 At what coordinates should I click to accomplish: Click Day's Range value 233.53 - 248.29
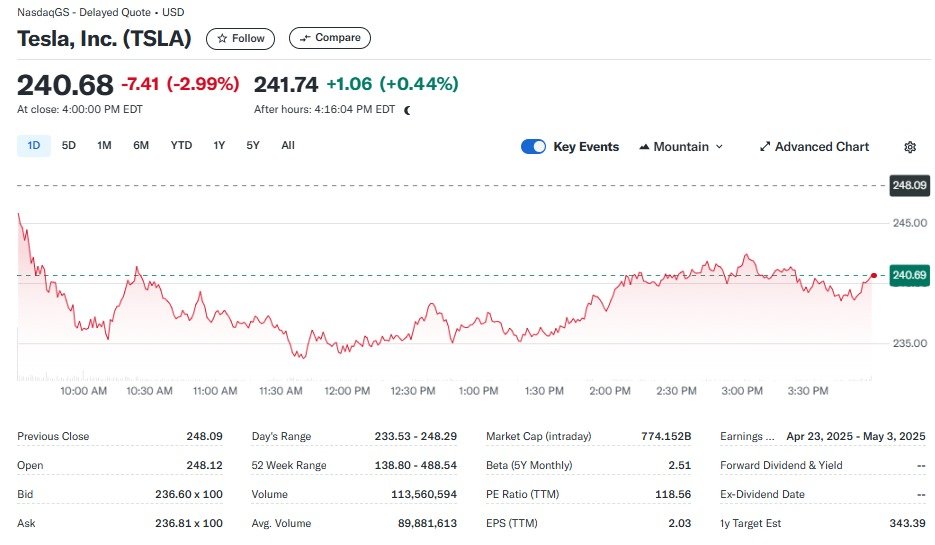tap(416, 436)
